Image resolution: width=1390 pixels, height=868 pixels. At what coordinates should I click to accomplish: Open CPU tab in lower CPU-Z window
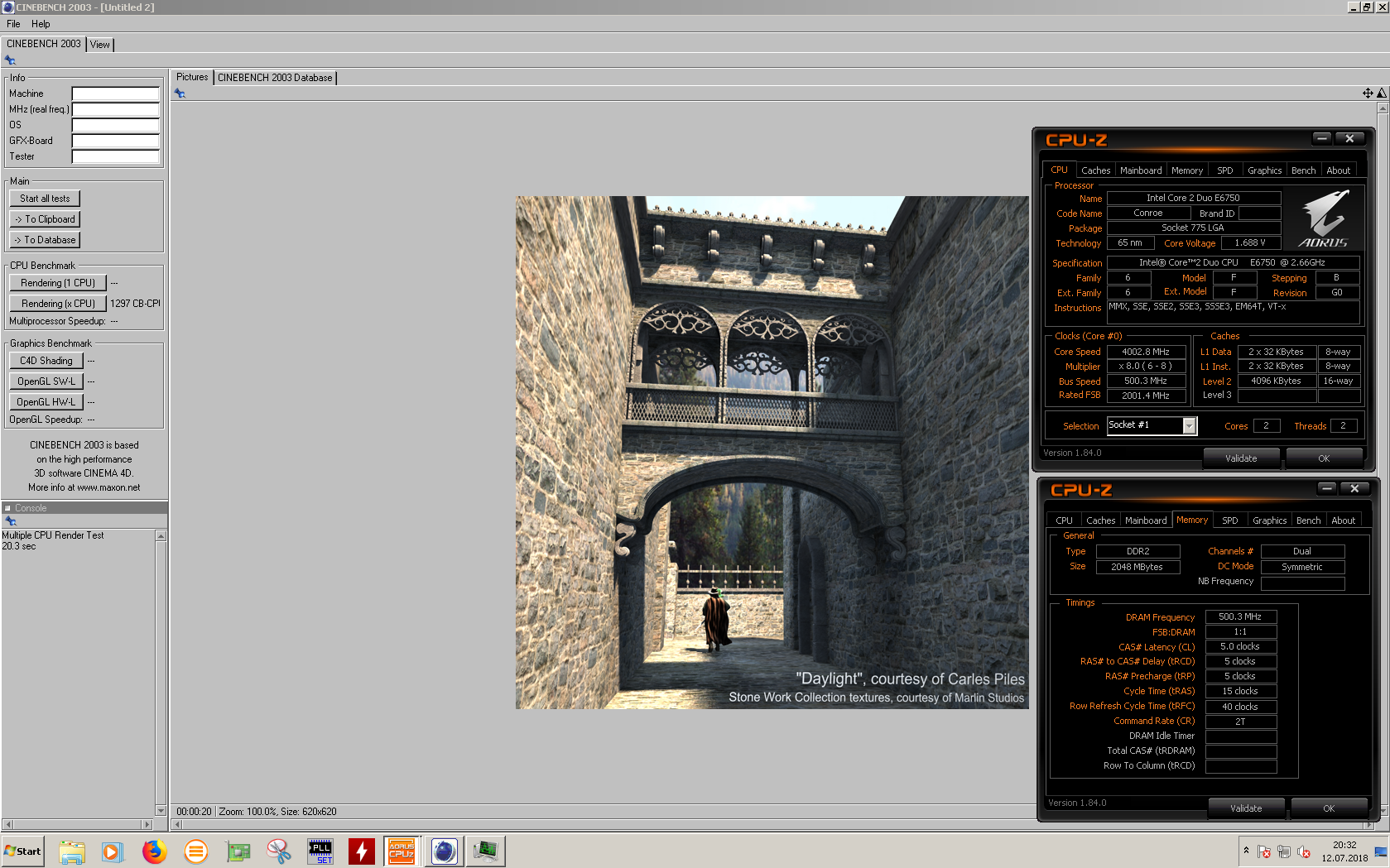click(x=1065, y=520)
